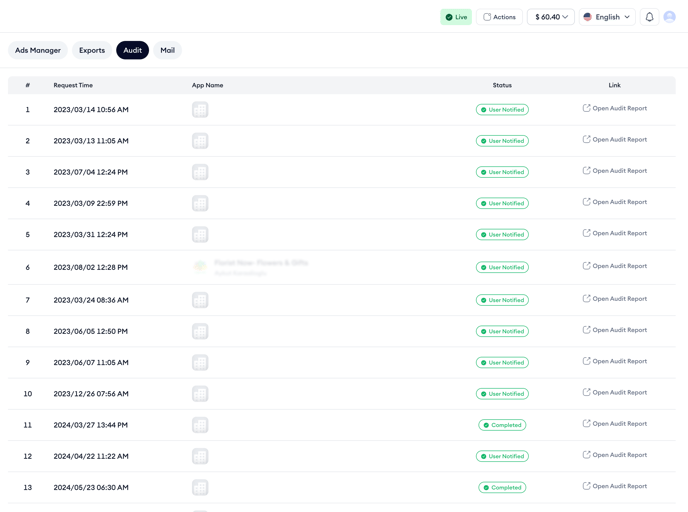Click the app icon in row 6
The width and height of the screenshot is (688, 512).
point(200,267)
